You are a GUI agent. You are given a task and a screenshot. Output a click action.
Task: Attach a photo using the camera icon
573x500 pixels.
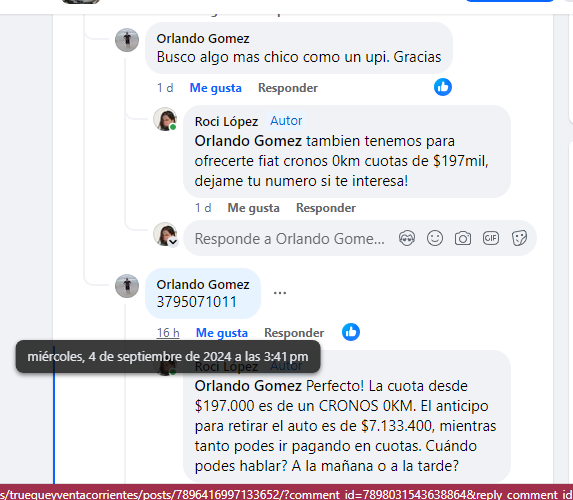pos(463,239)
